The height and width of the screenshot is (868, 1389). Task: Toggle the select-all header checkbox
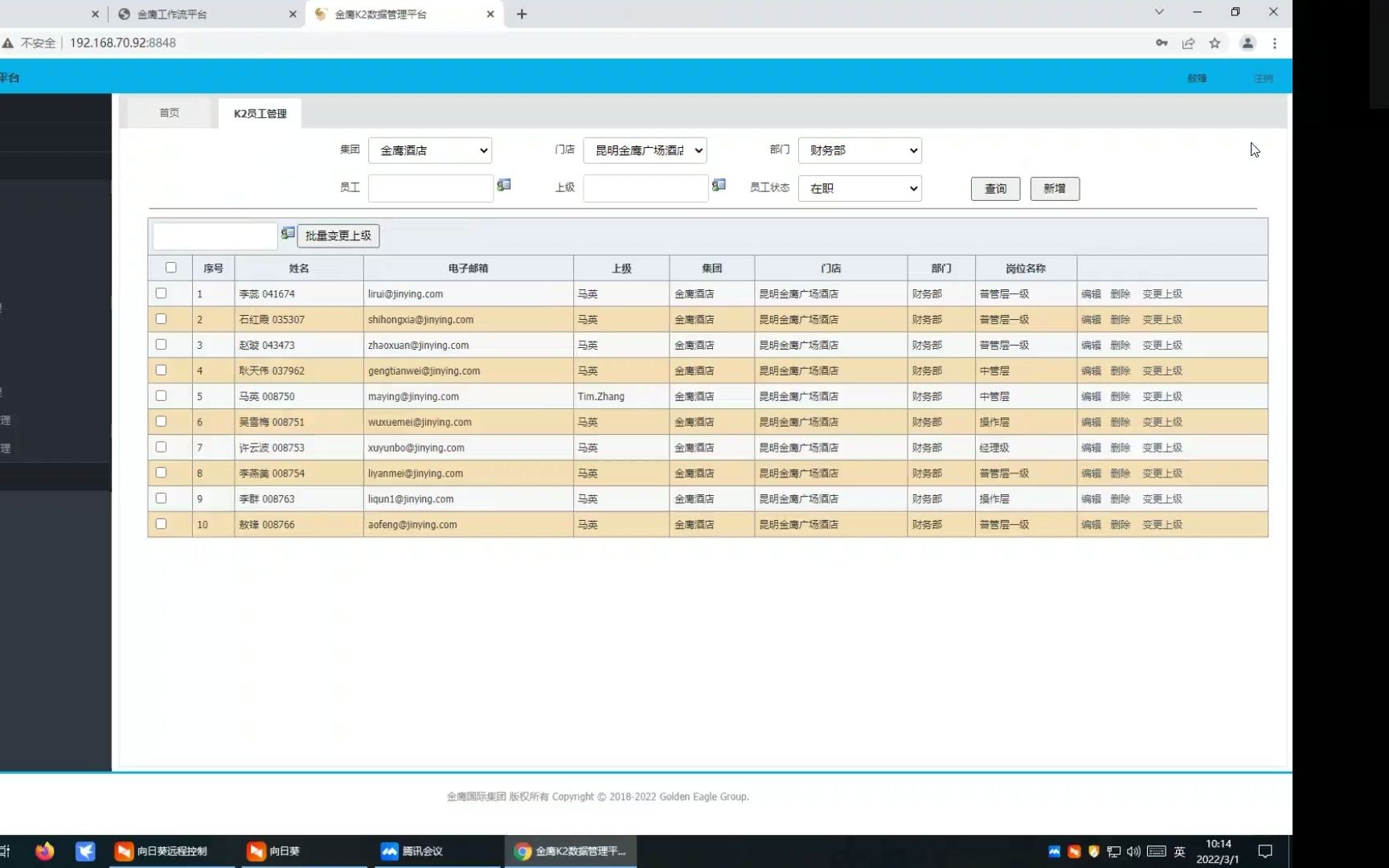170,268
